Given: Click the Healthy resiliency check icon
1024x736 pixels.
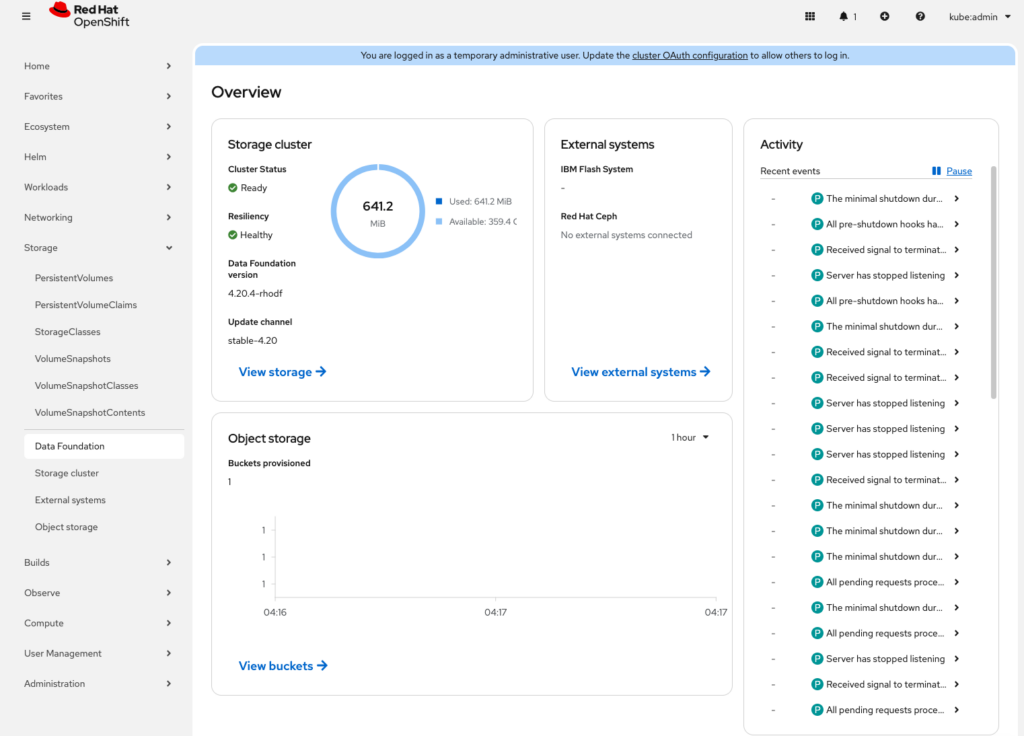Looking at the screenshot, I should 233,235.
